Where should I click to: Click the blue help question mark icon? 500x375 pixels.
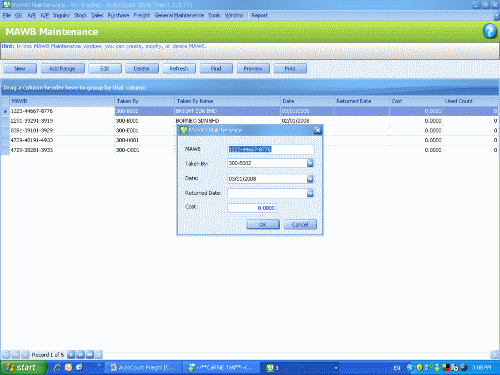pyautogui.click(x=489, y=32)
